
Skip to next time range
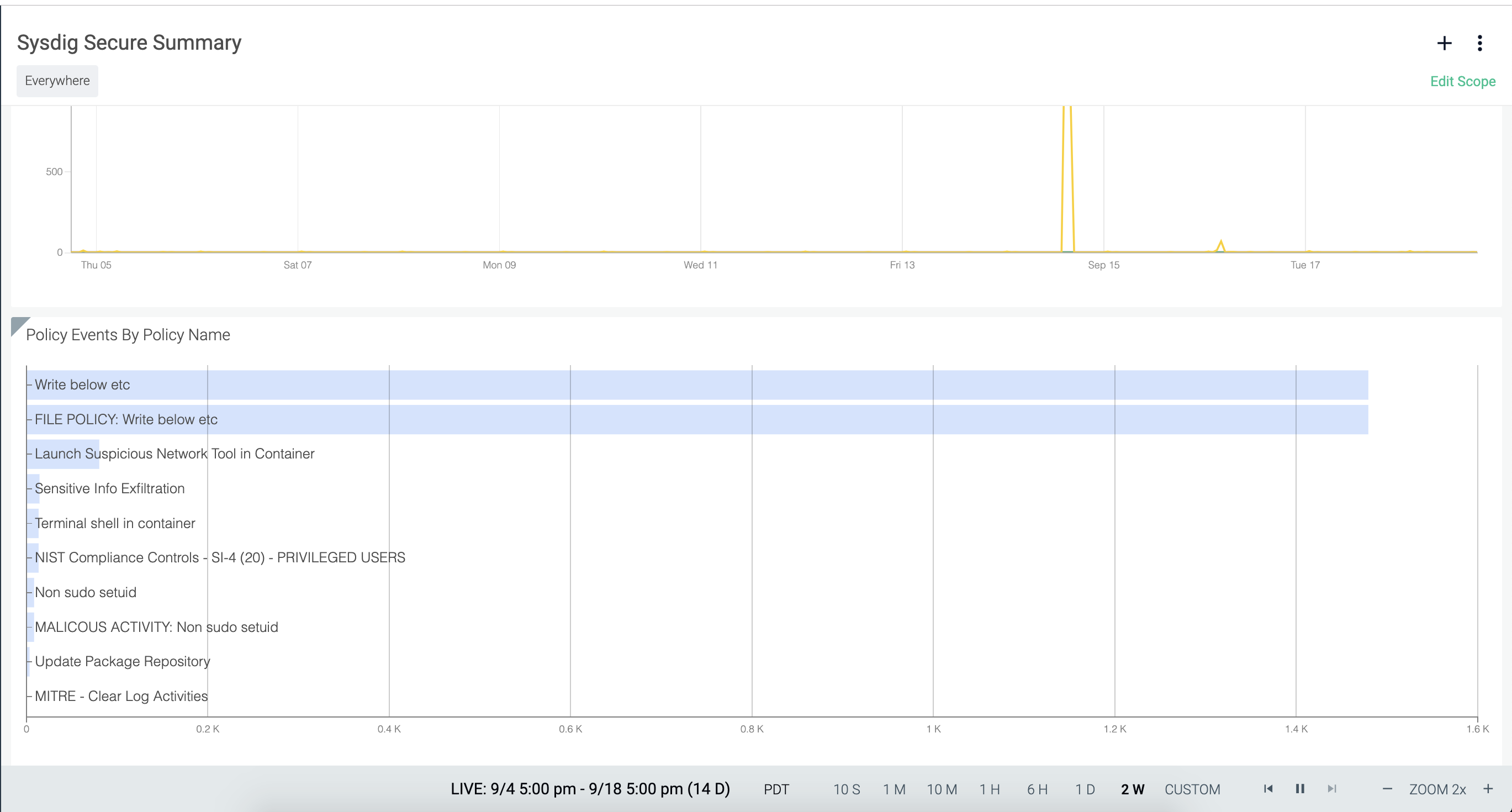tap(1332, 788)
